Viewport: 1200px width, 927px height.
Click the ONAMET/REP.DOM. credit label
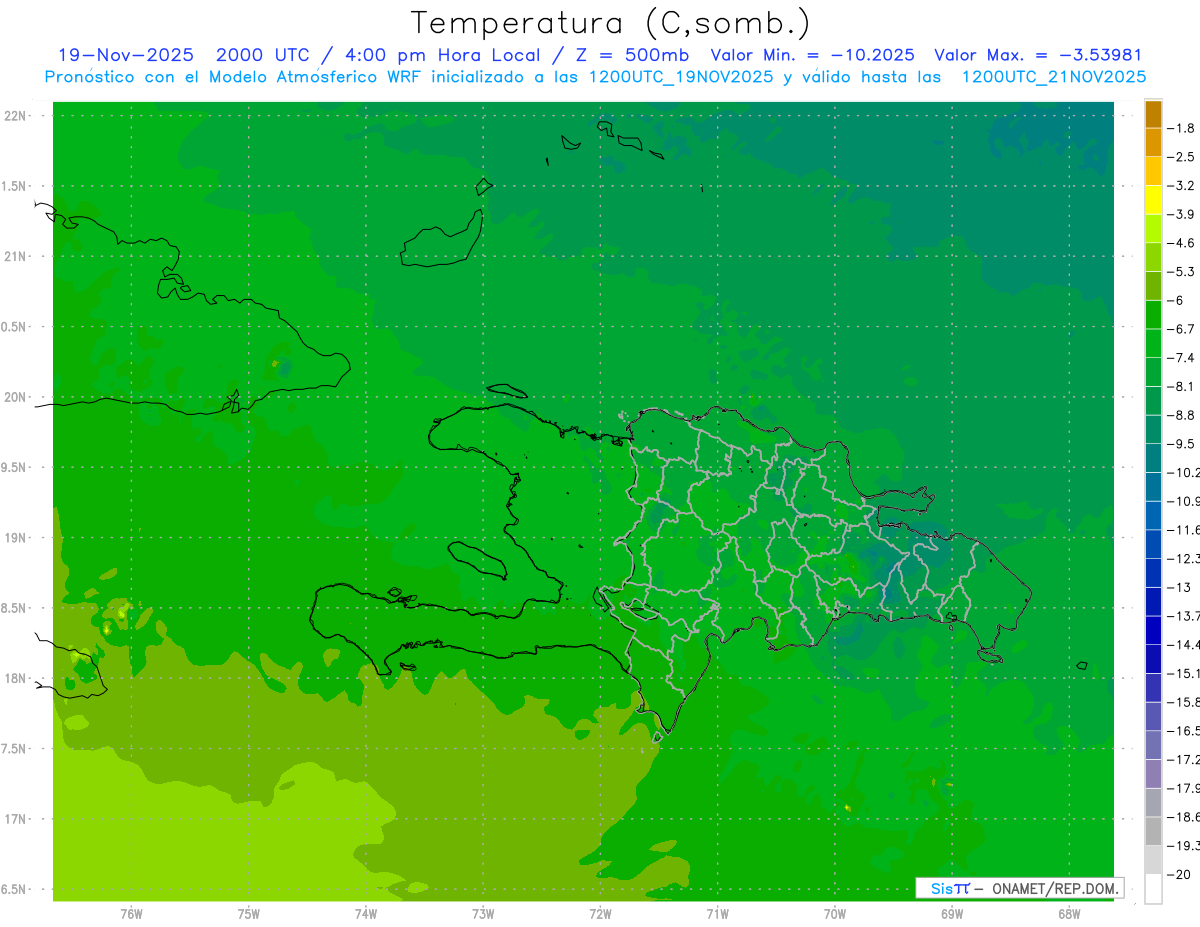(x=1054, y=888)
